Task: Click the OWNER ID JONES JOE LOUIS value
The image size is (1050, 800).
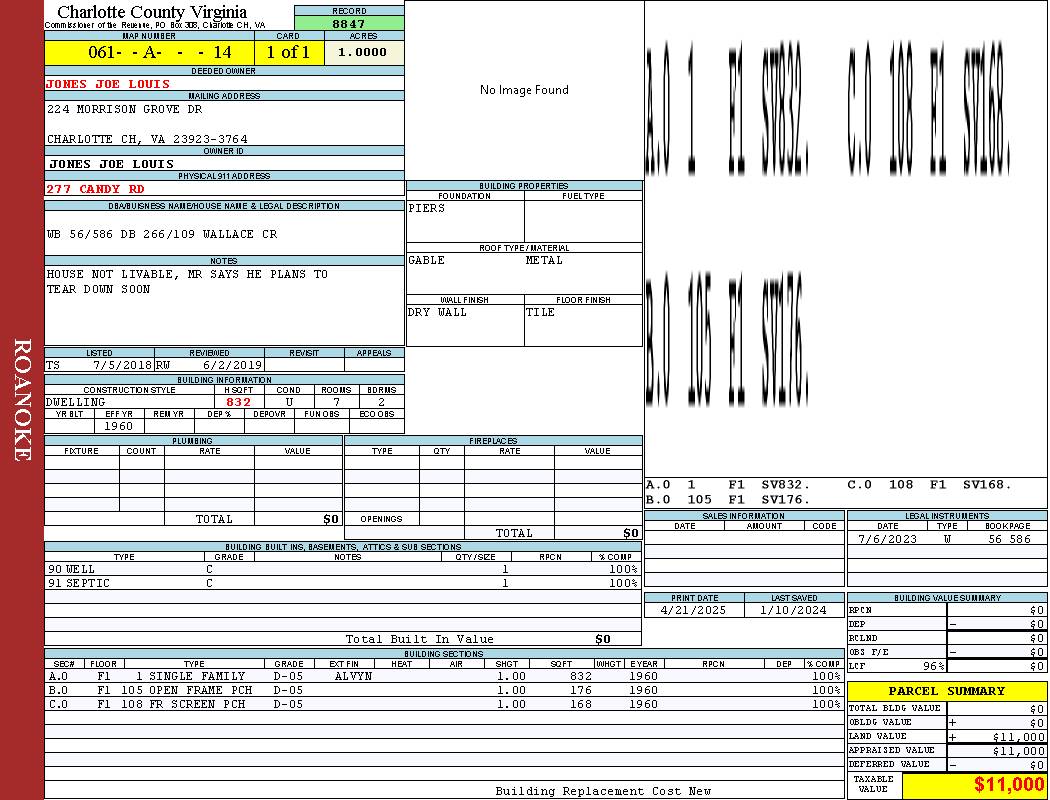Action: click(x=111, y=164)
